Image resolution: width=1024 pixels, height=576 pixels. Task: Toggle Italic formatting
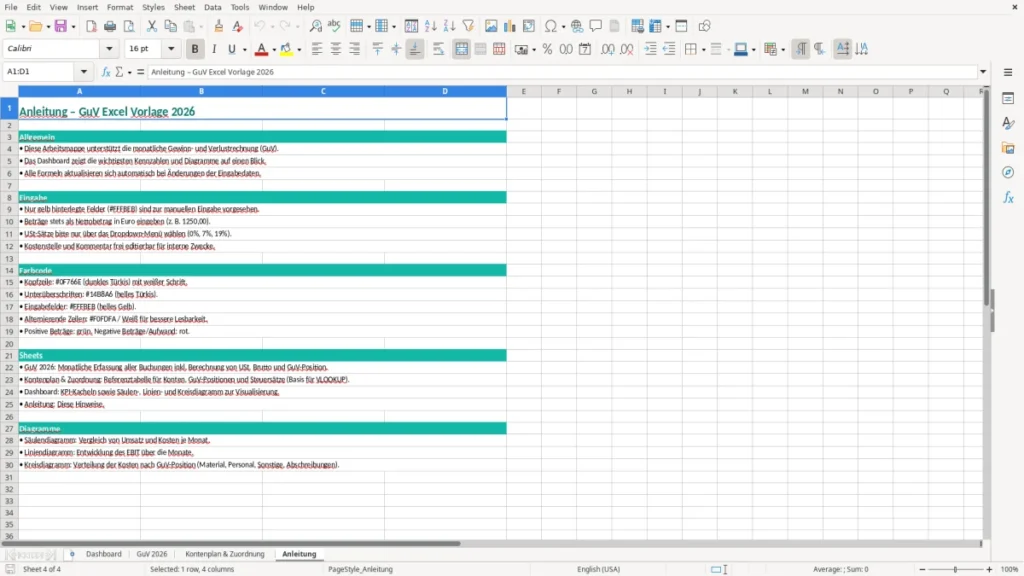pyautogui.click(x=214, y=49)
